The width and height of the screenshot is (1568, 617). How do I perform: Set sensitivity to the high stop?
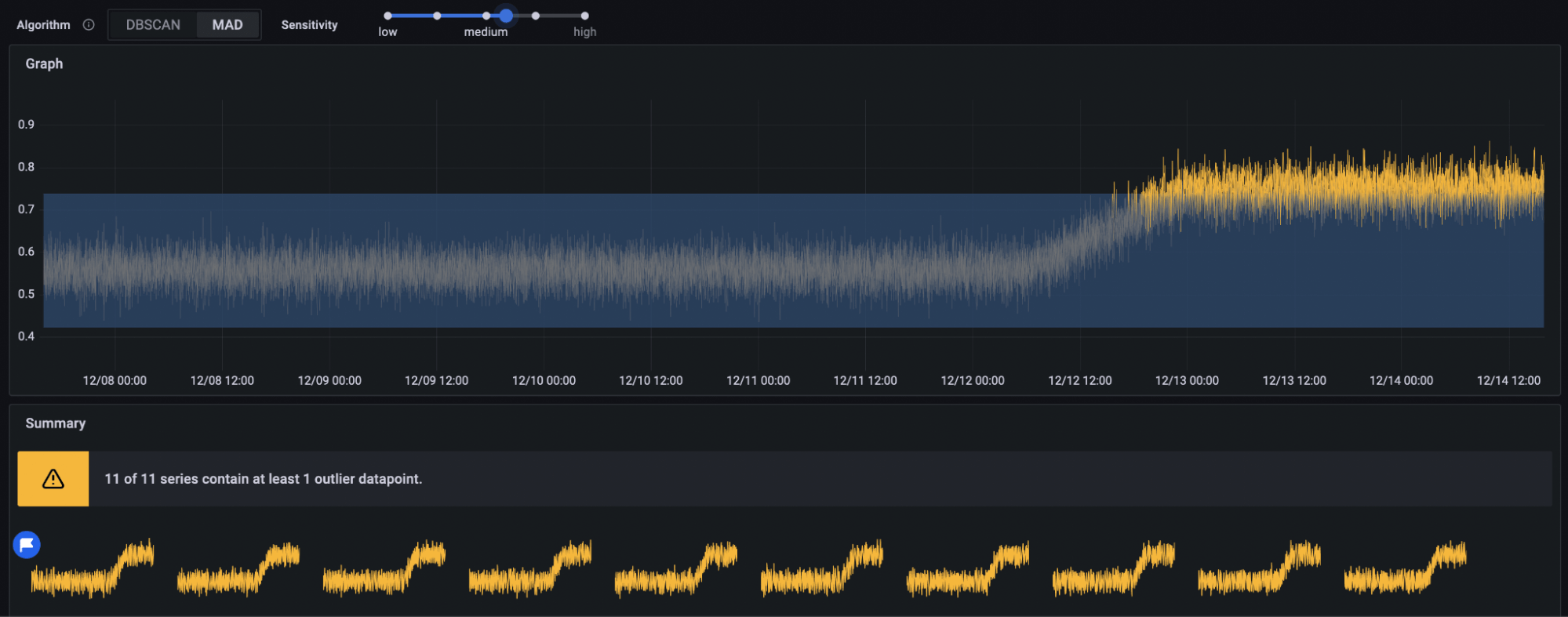584,16
